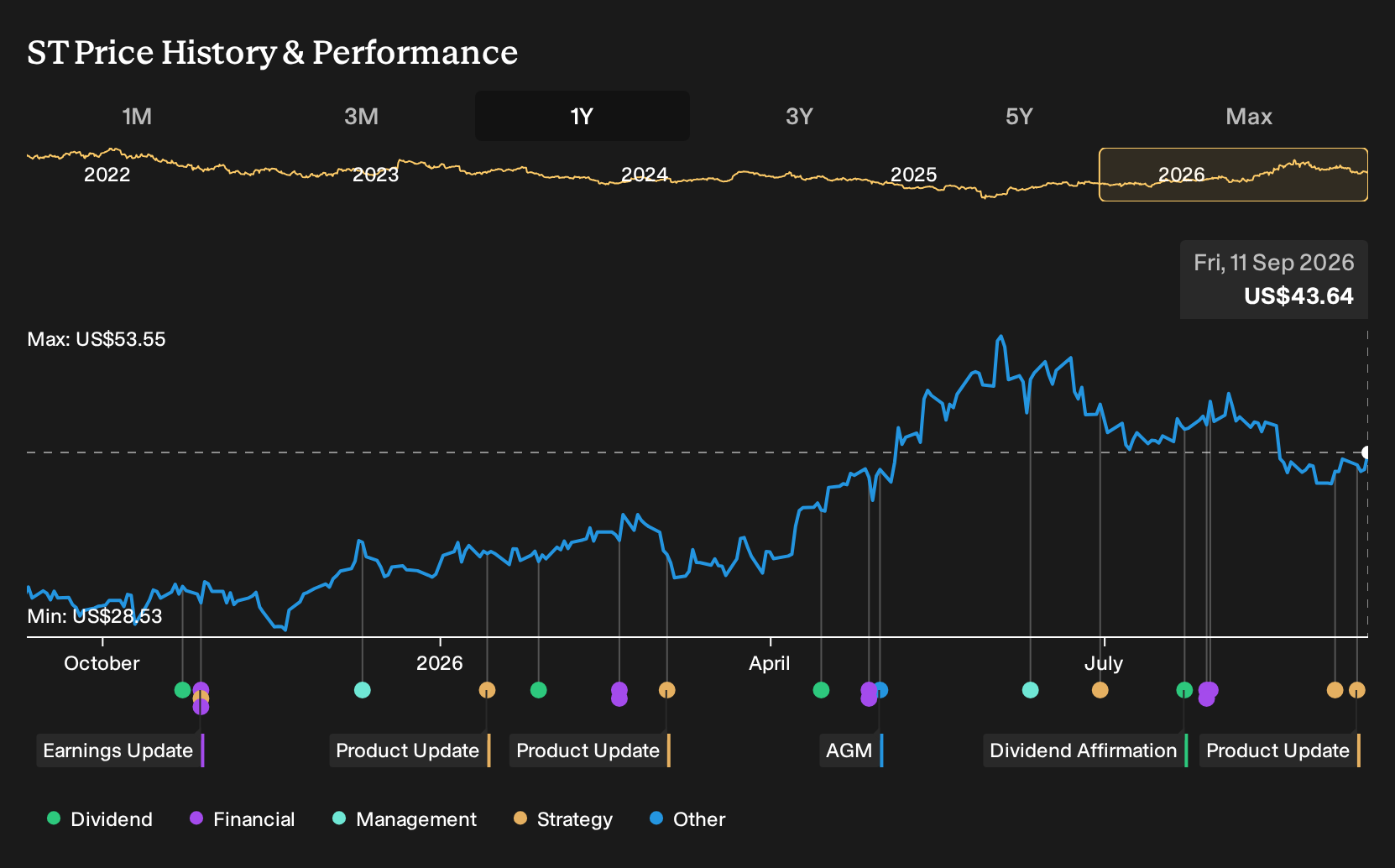Toggle the Management legend filter
This screenshot has width=1395, height=868.
tap(405, 819)
